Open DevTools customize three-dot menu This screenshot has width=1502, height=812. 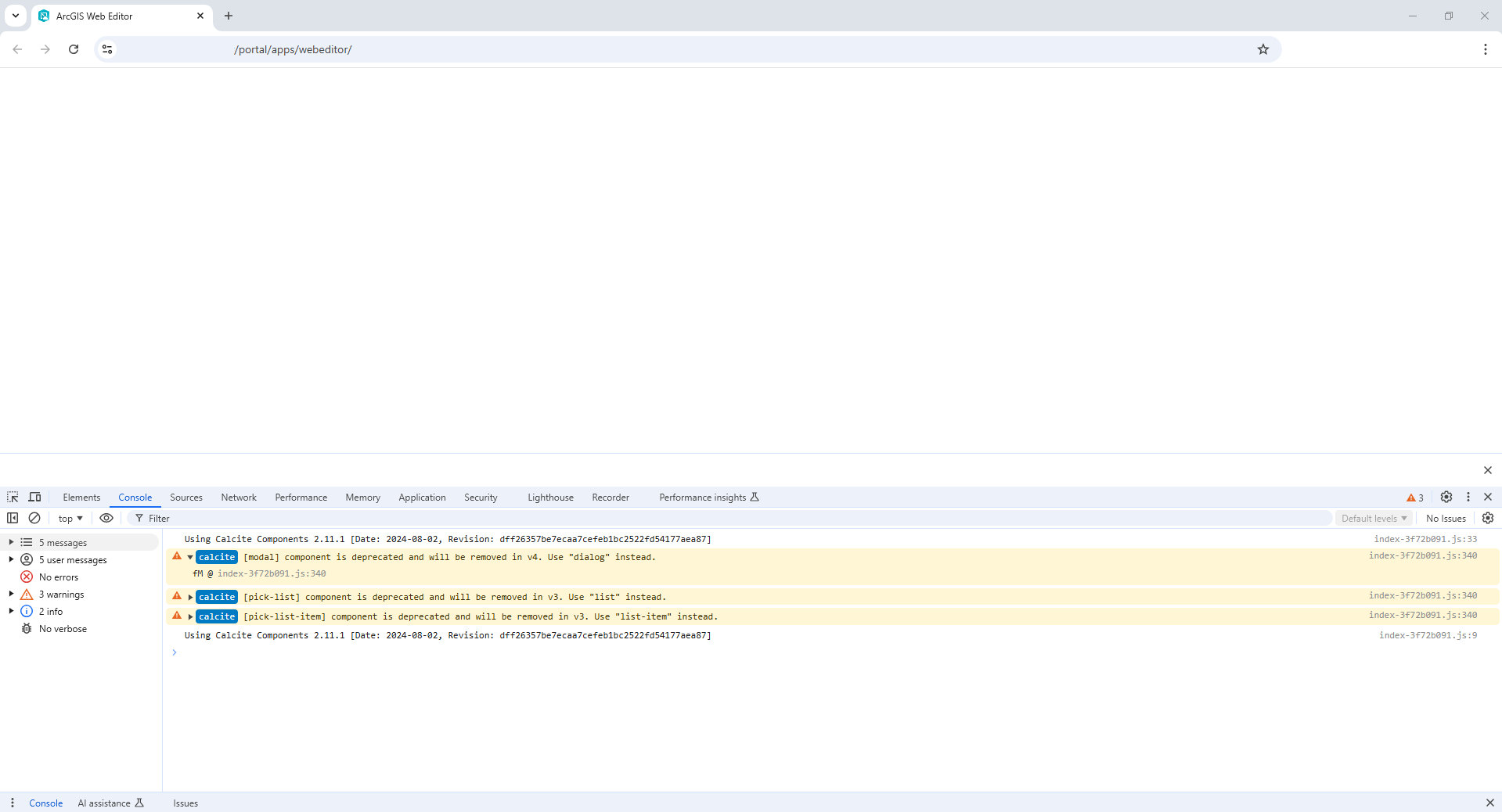click(x=1468, y=498)
